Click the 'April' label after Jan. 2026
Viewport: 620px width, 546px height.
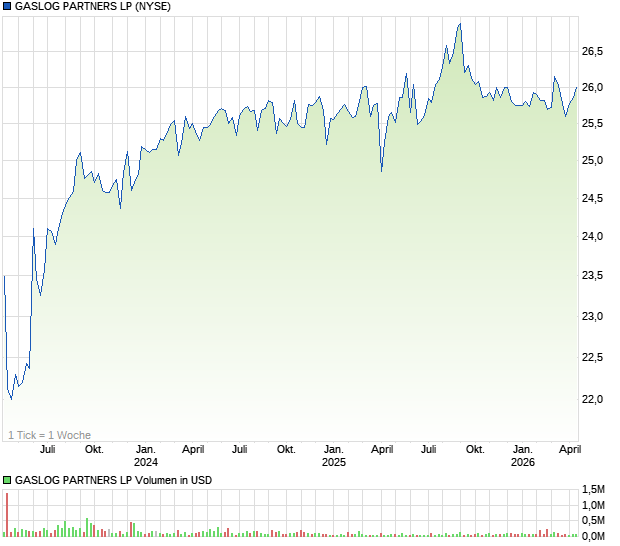tap(570, 450)
